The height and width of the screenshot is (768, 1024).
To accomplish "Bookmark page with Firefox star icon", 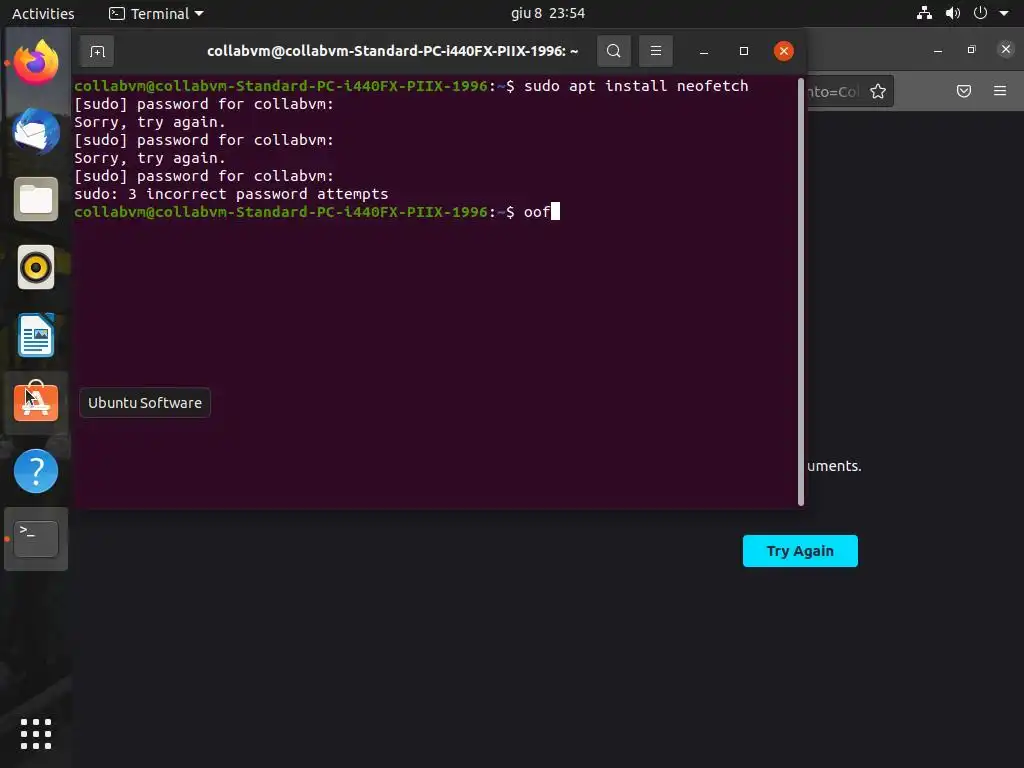I will pyautogui.click(x=878, y=91).
